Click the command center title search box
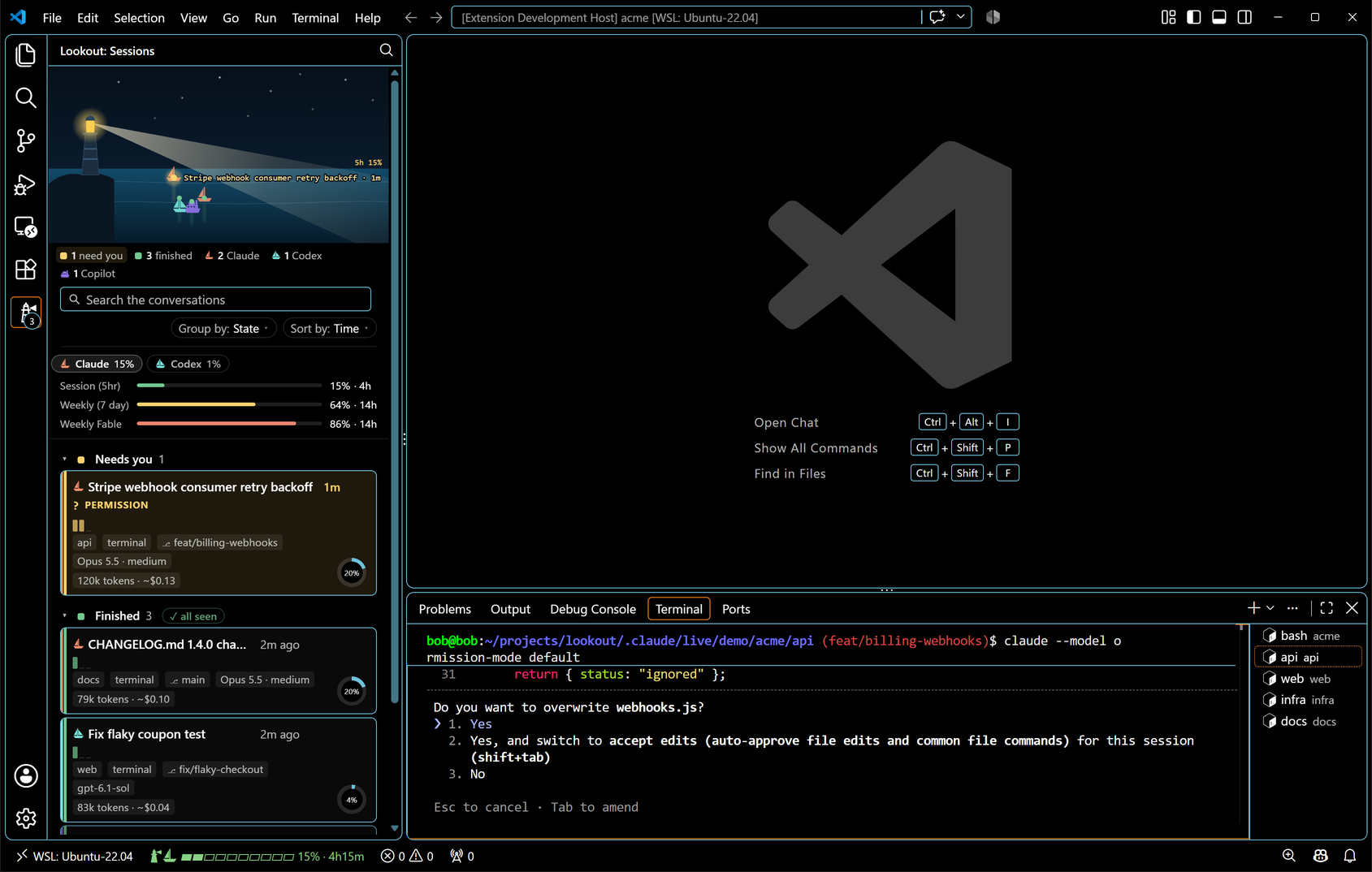The image size is (1372, 872). click(686, 17)
